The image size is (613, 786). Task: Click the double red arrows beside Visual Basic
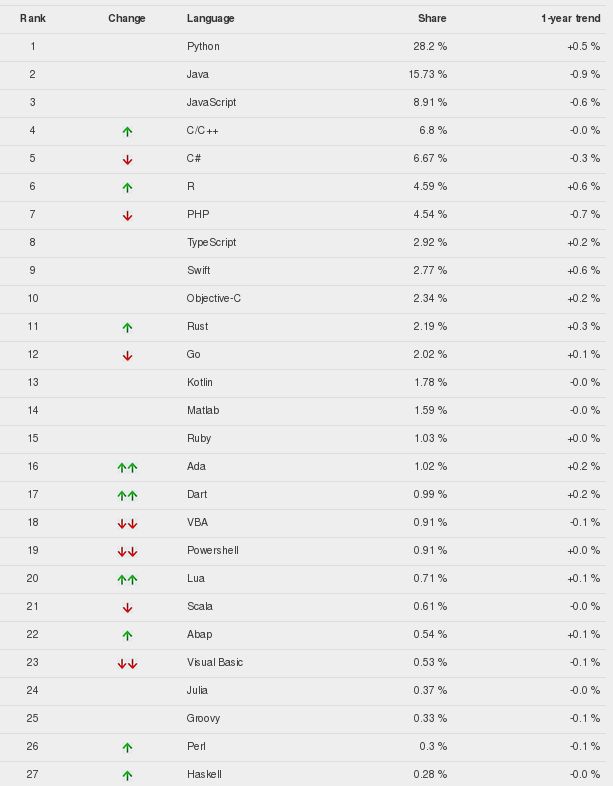click(127, 664)
